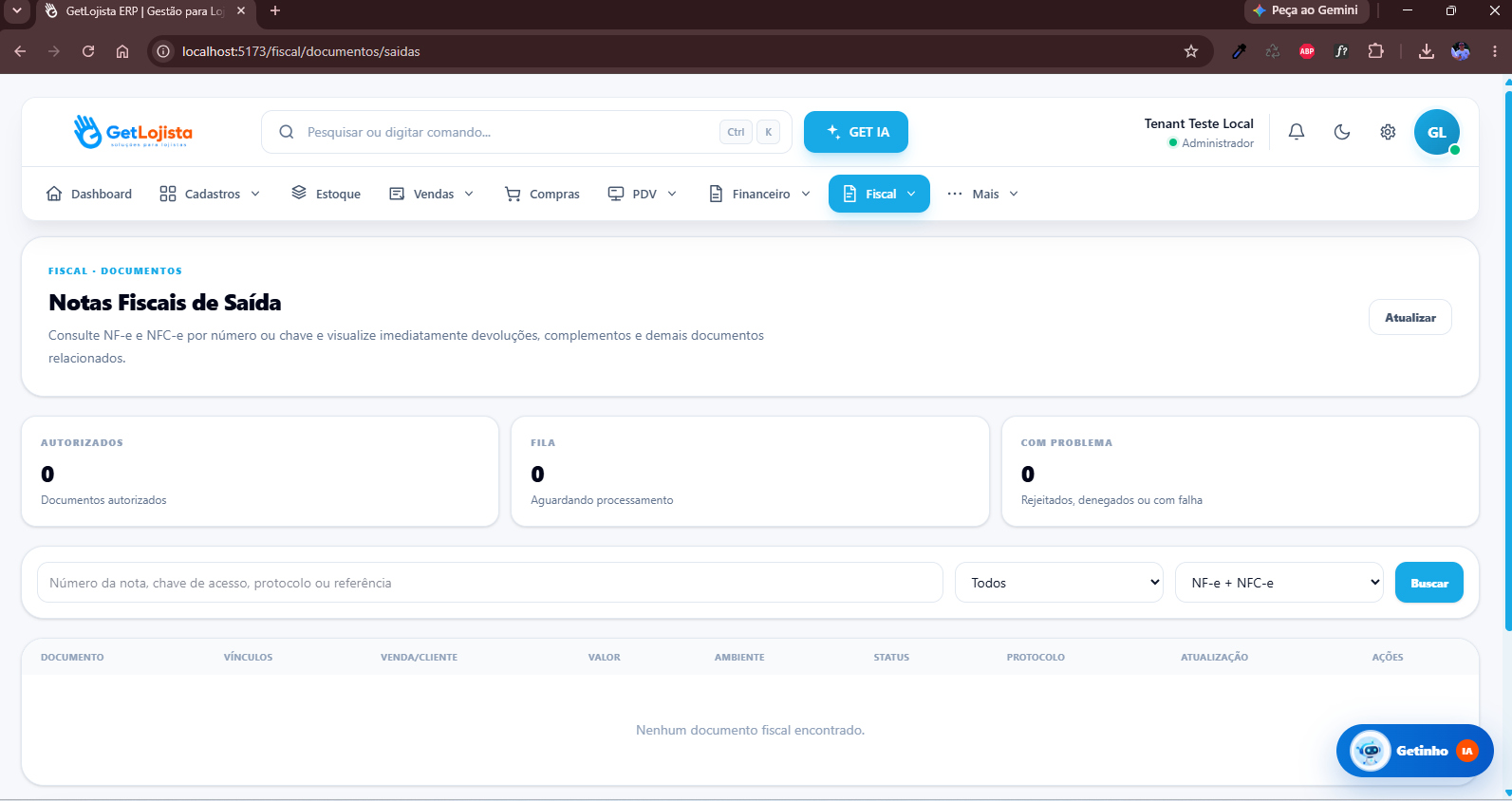
Task: Click the Autorizados summary card
Action: point(260,471)
